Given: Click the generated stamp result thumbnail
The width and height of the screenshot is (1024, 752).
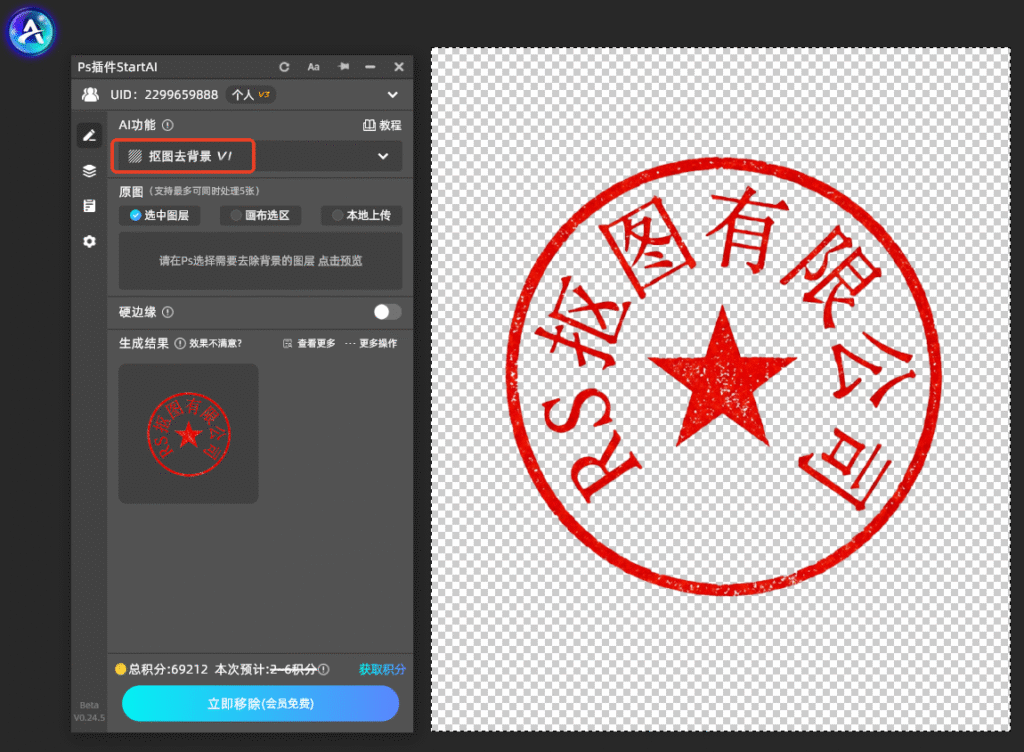Looking at the screenshot, I should (188, 433).
